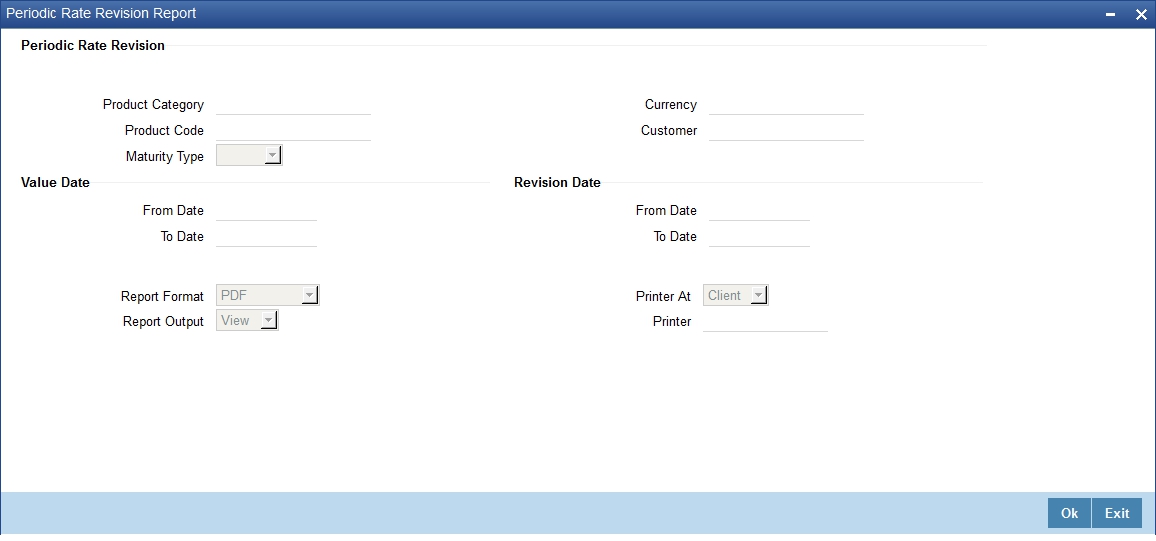The width and height of the screenshot is (1156, 541).
Task: Click the Printer input field
Action: click(x=765, y=321)
